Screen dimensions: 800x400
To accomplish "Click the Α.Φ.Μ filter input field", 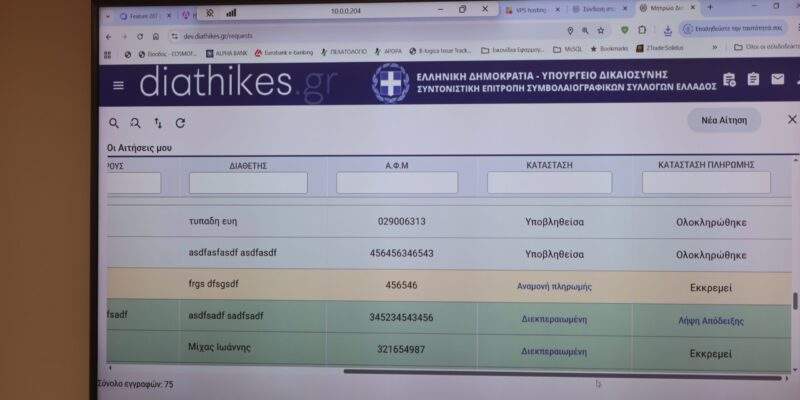I will click(397, 183).
